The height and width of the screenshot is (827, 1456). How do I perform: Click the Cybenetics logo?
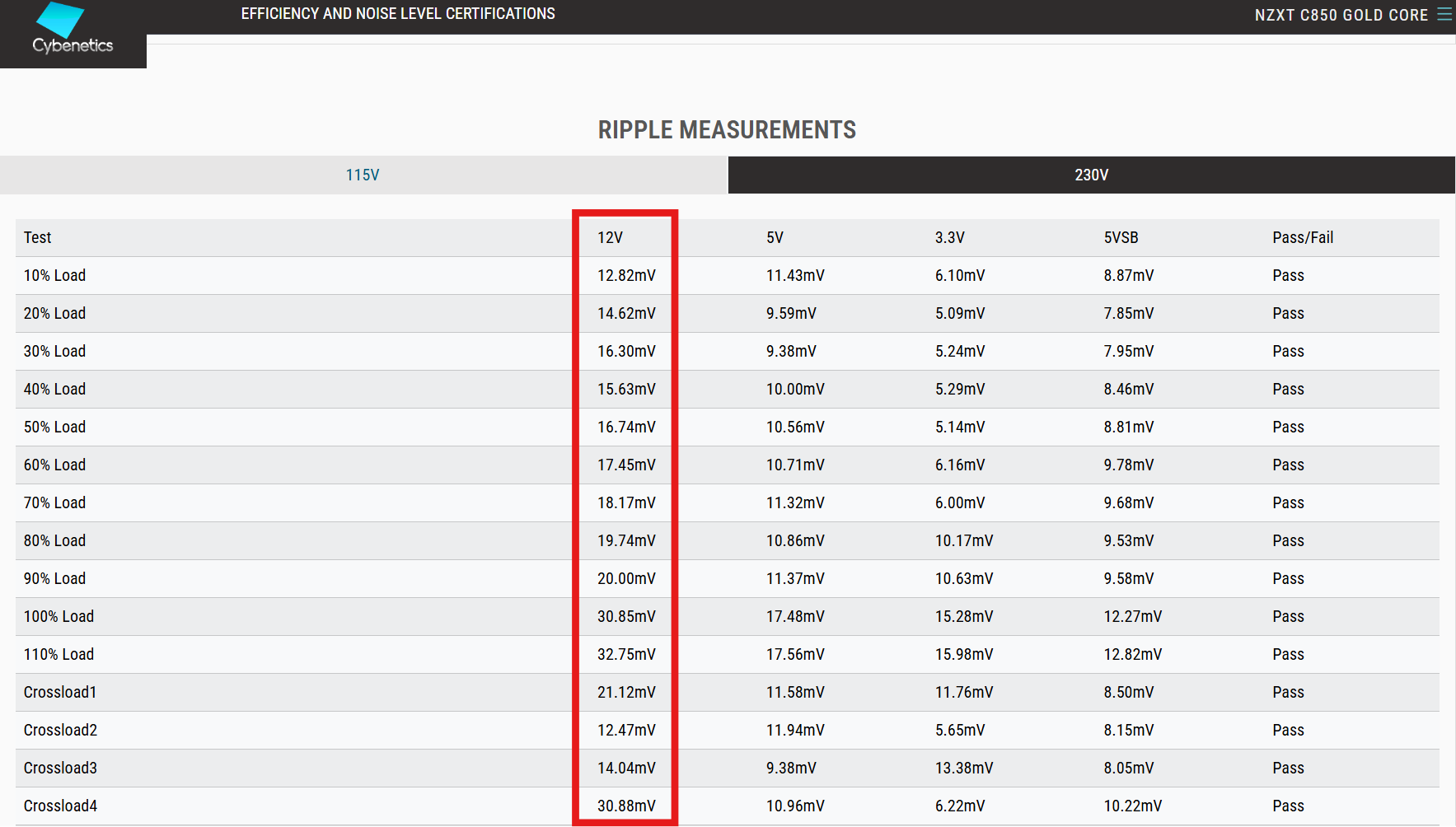pos(73,30)
